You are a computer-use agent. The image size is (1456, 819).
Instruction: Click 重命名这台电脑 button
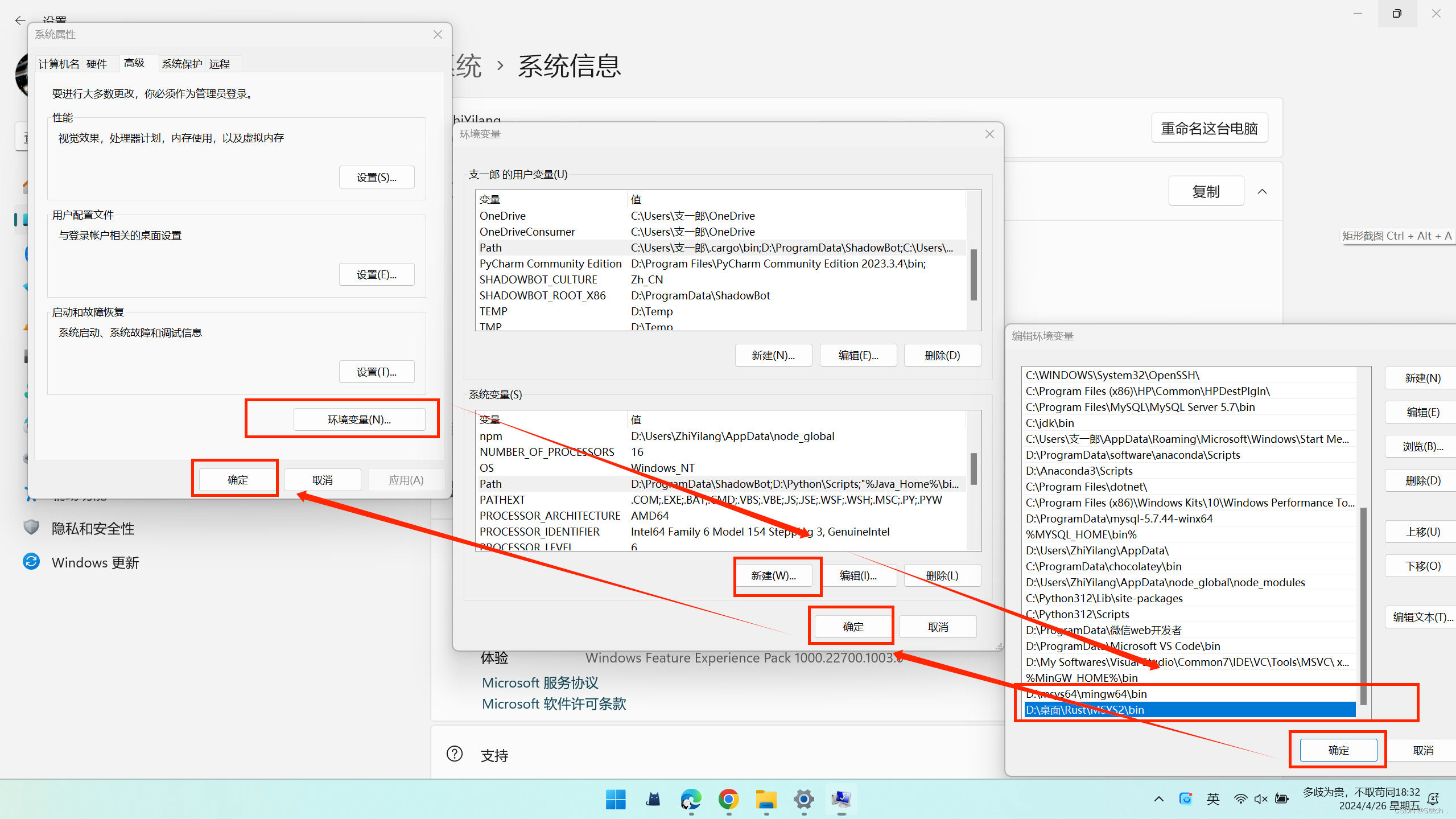[1209, 128]
